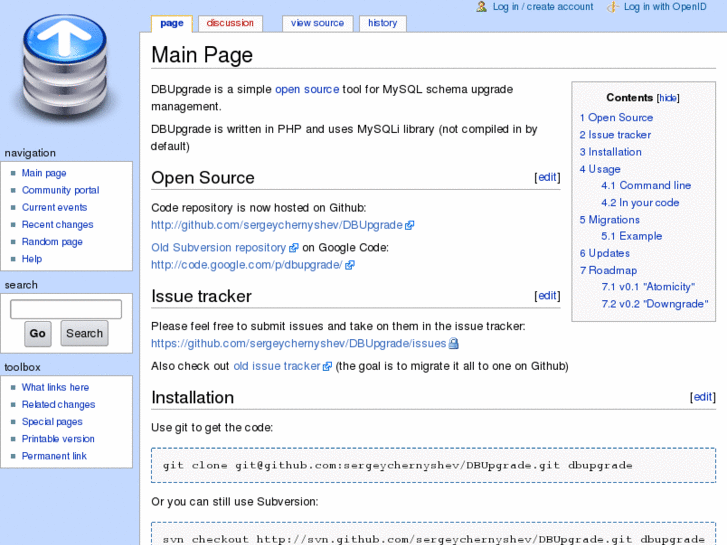Click the Search button
This screenshot has height=545, width=727.
coord(84,333)
